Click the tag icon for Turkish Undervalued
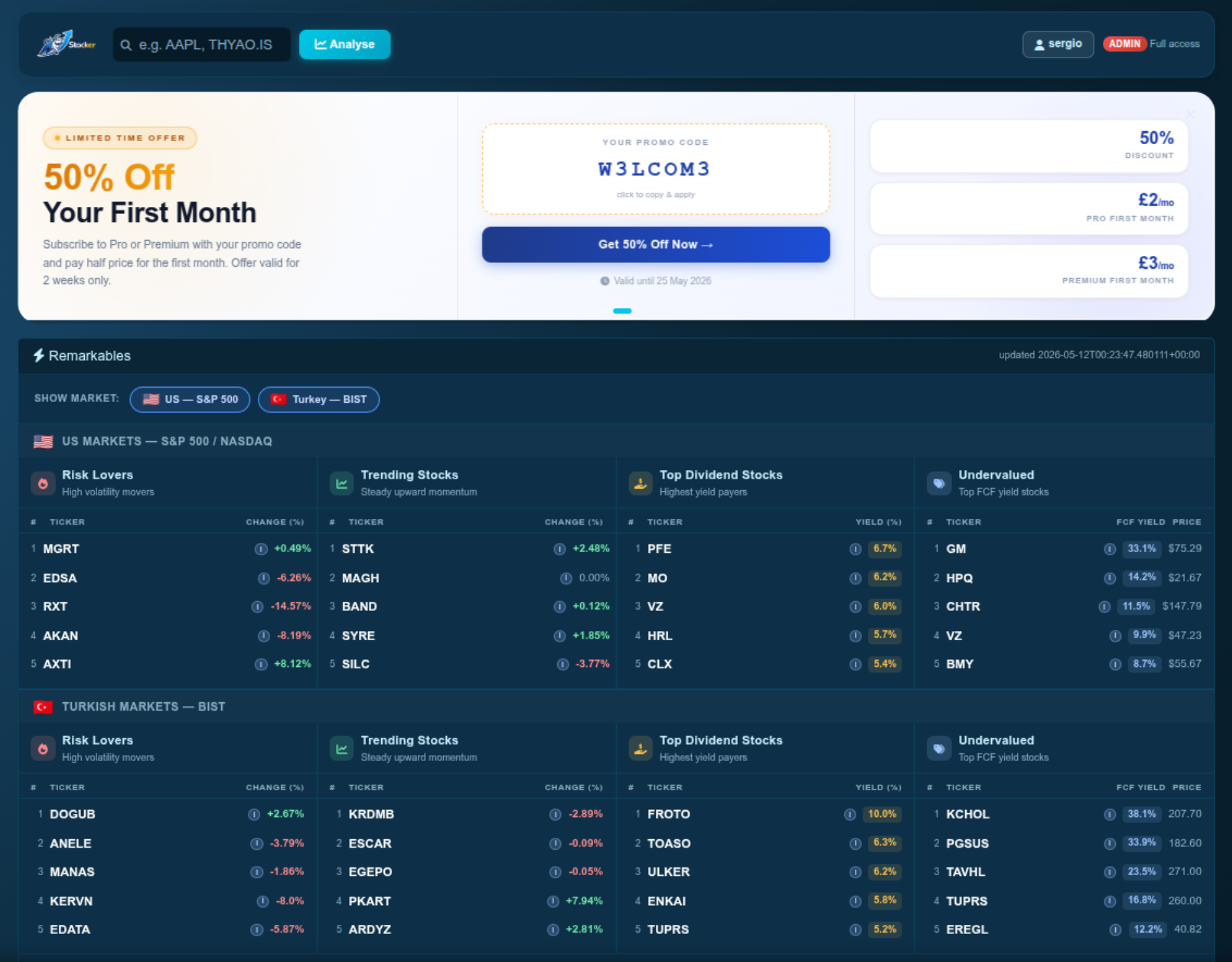Screen dimensions: 1232x962 click(939, 749)
